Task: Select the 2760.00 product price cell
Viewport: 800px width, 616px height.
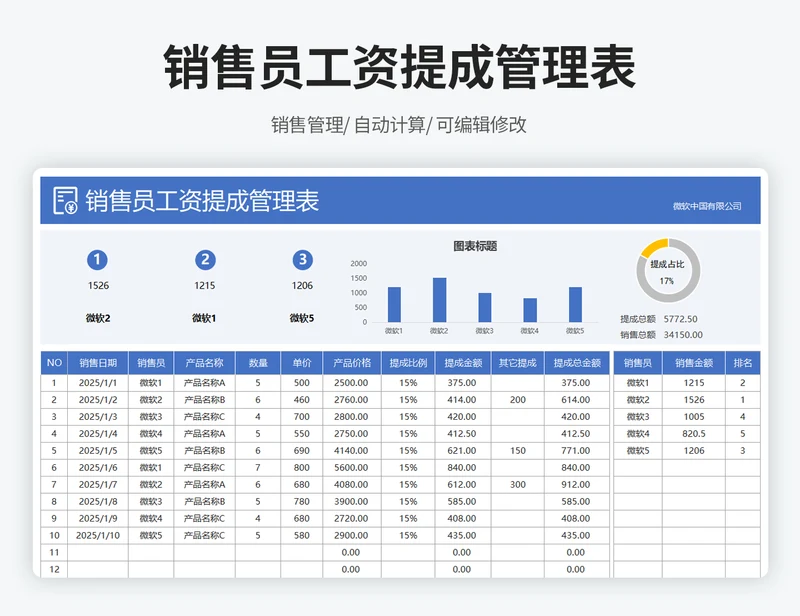Action: (x=352, y=400)
